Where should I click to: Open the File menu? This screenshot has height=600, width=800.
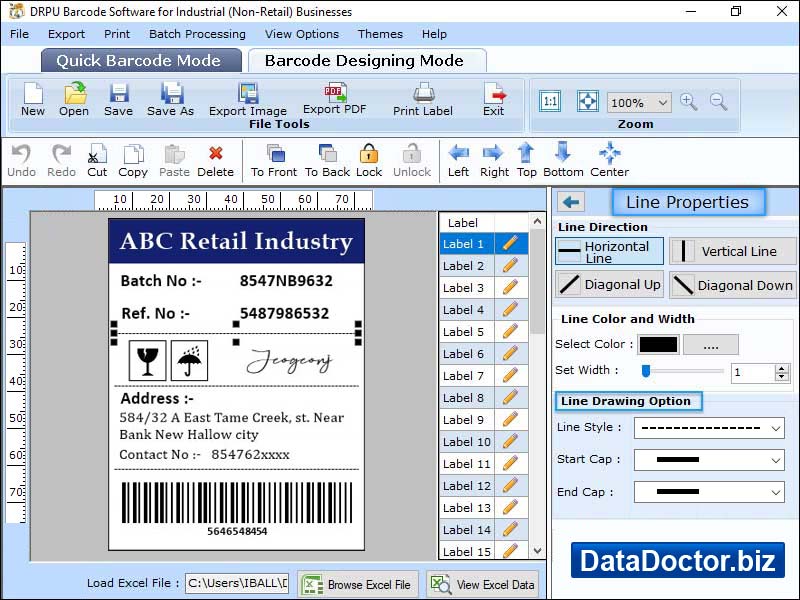pyautogui.click(x=19, y=34)
